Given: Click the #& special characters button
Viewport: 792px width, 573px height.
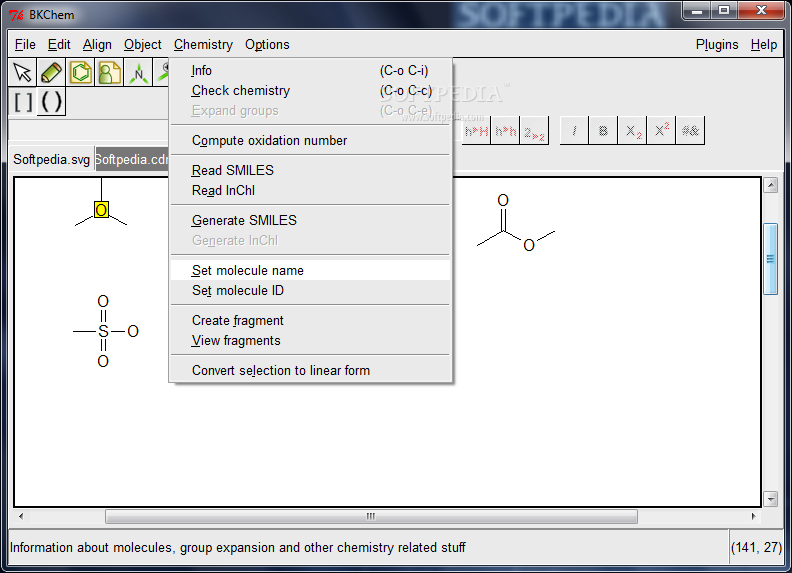Looking at the screenshot, I should tap(690, 131).
